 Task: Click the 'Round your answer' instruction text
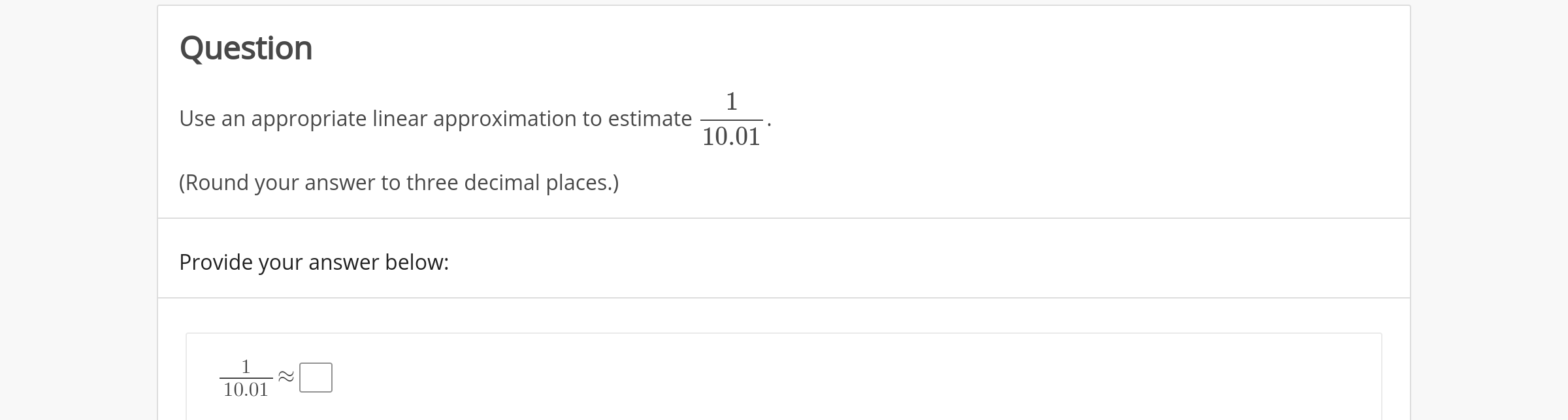point(399,182)
